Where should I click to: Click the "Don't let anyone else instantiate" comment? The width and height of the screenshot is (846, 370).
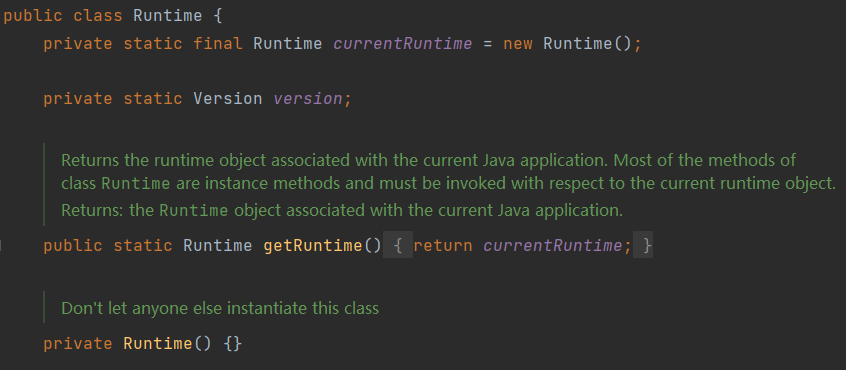point(220,309)
